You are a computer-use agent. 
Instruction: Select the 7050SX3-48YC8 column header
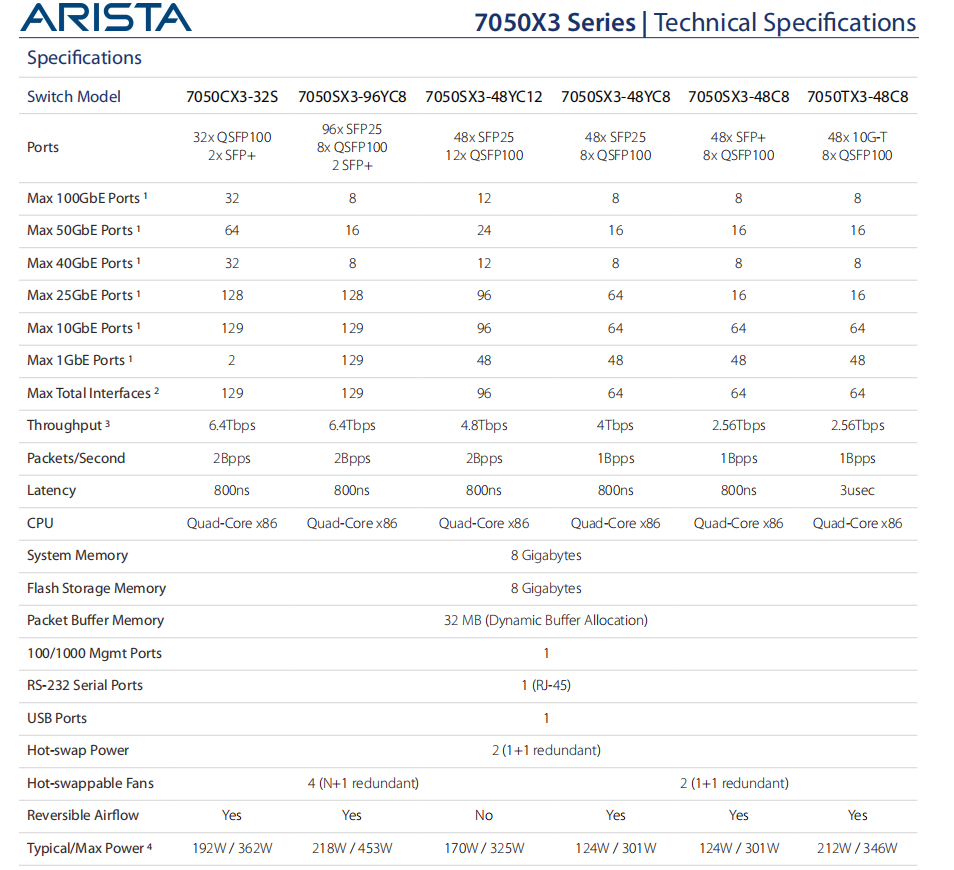click(x=616, y=97)
